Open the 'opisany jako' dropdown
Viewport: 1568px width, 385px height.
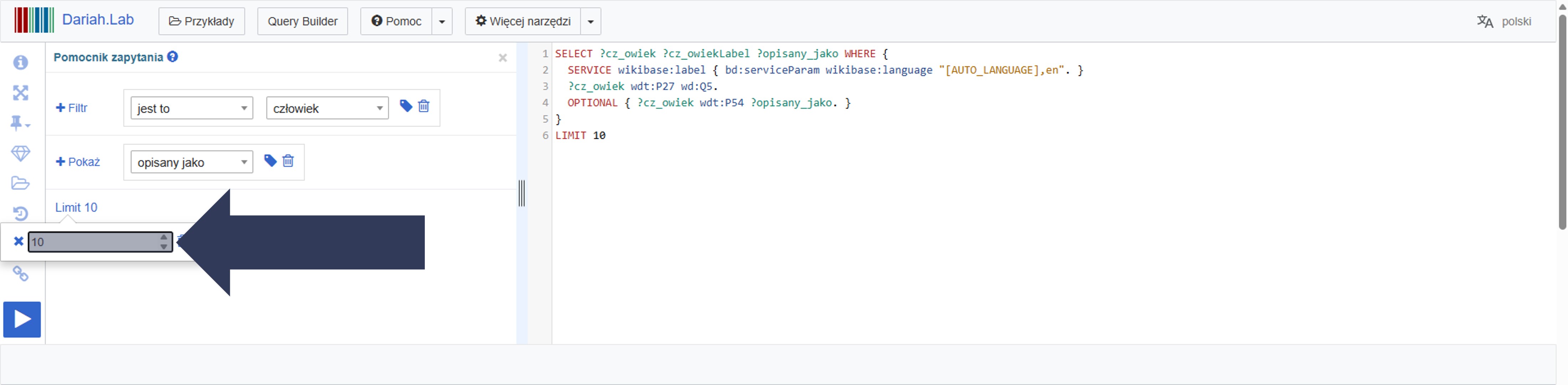pos(191,163)
